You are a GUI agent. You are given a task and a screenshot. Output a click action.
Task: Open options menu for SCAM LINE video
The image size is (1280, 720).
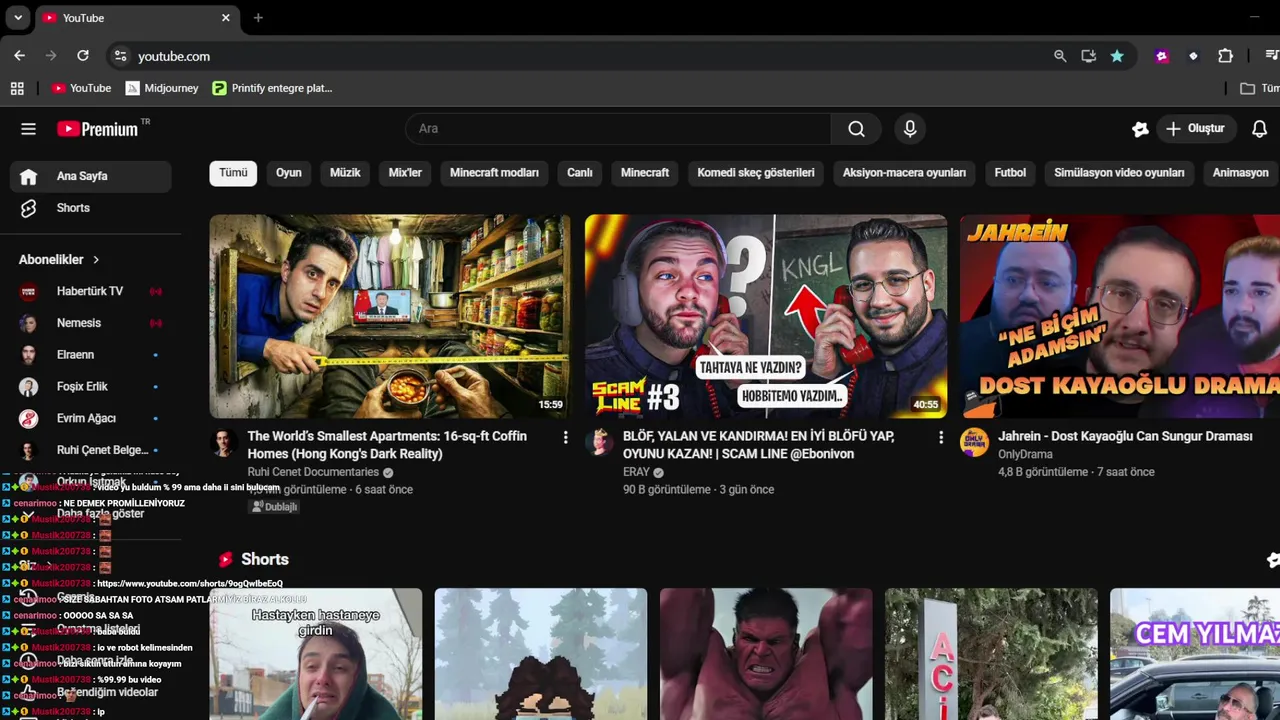click(941, 438)
